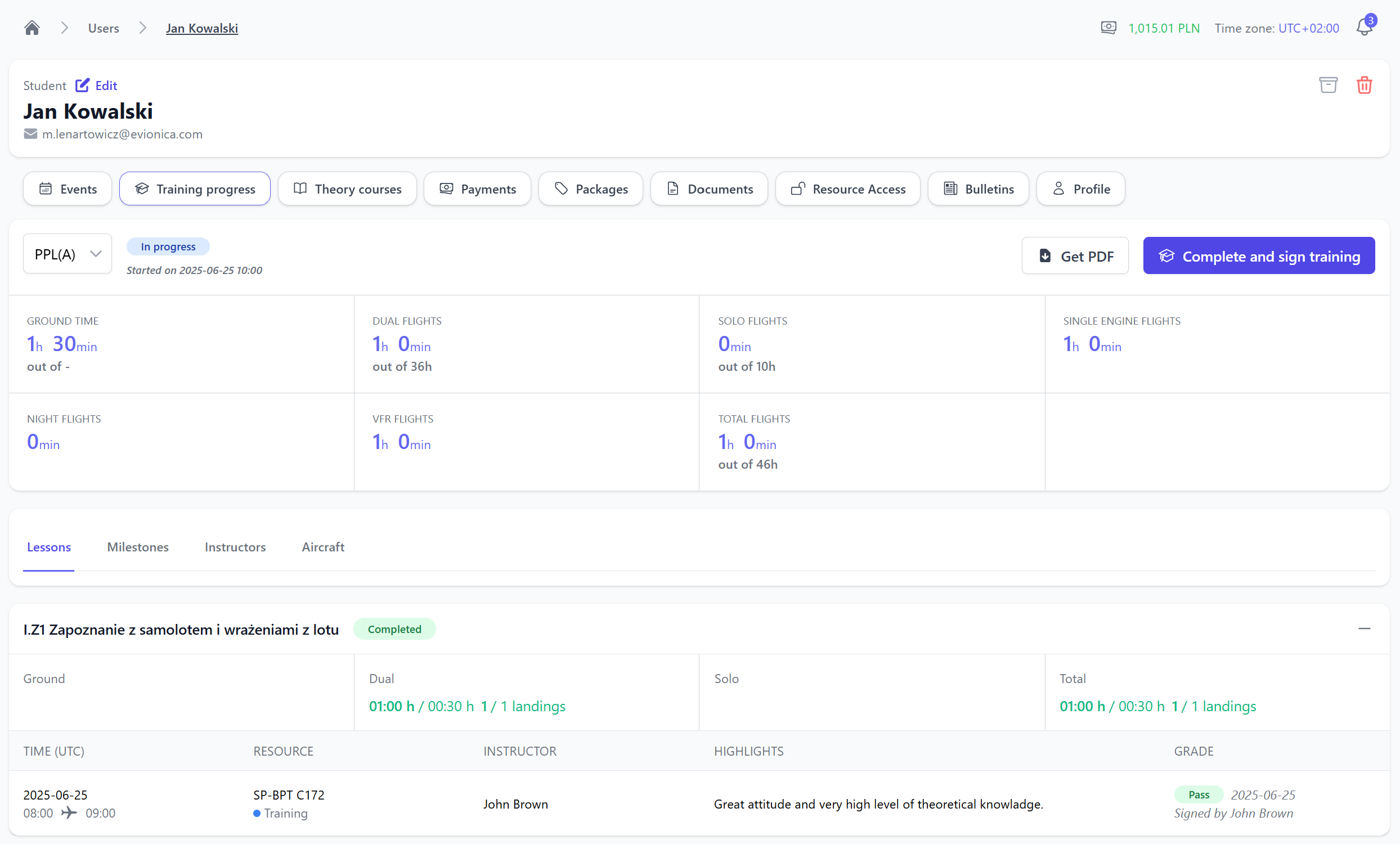The image size is (1400, 844).
Task: Open the Profile tab
Action: [1081, 188]
